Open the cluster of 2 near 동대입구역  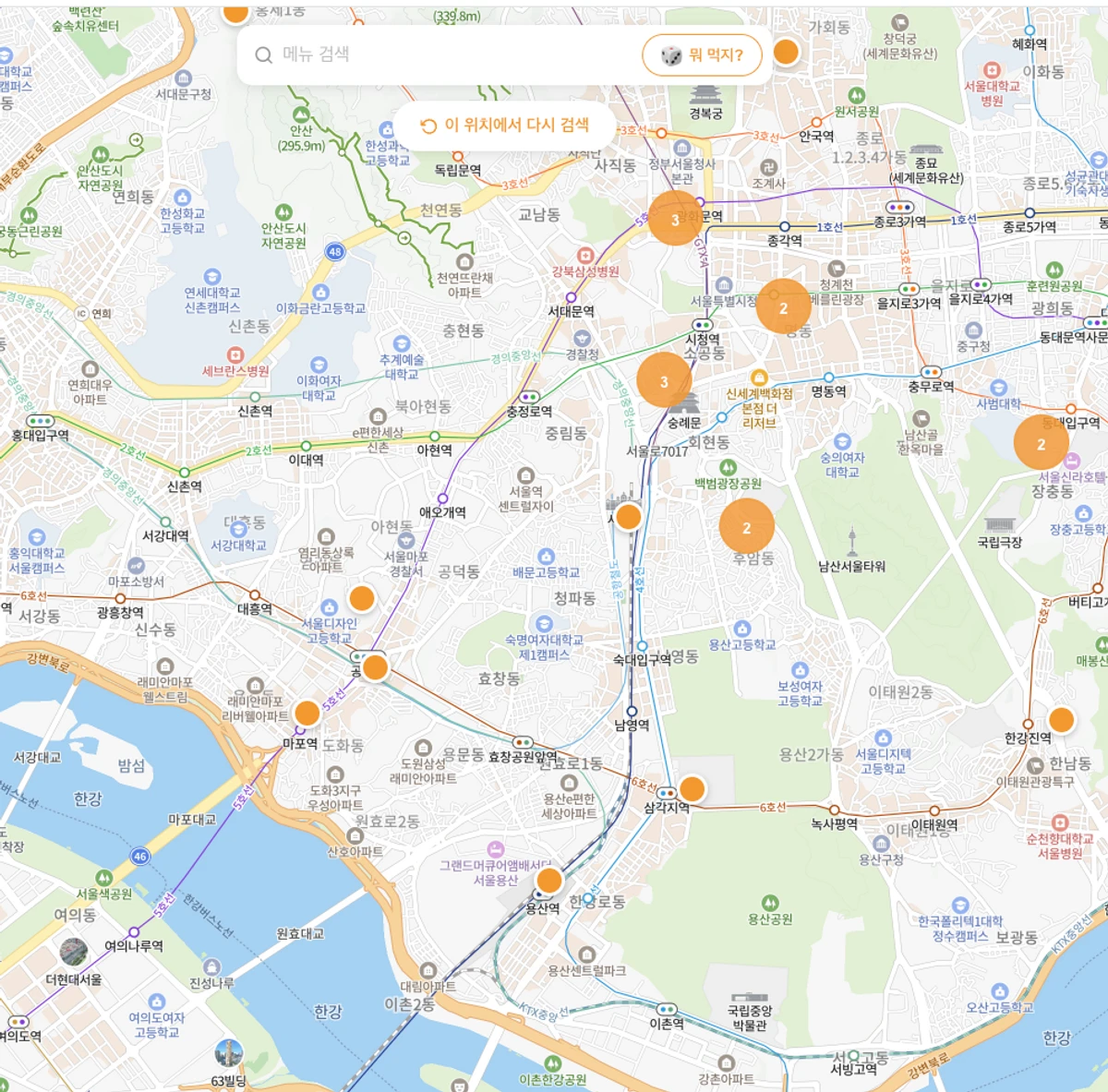1041,443
